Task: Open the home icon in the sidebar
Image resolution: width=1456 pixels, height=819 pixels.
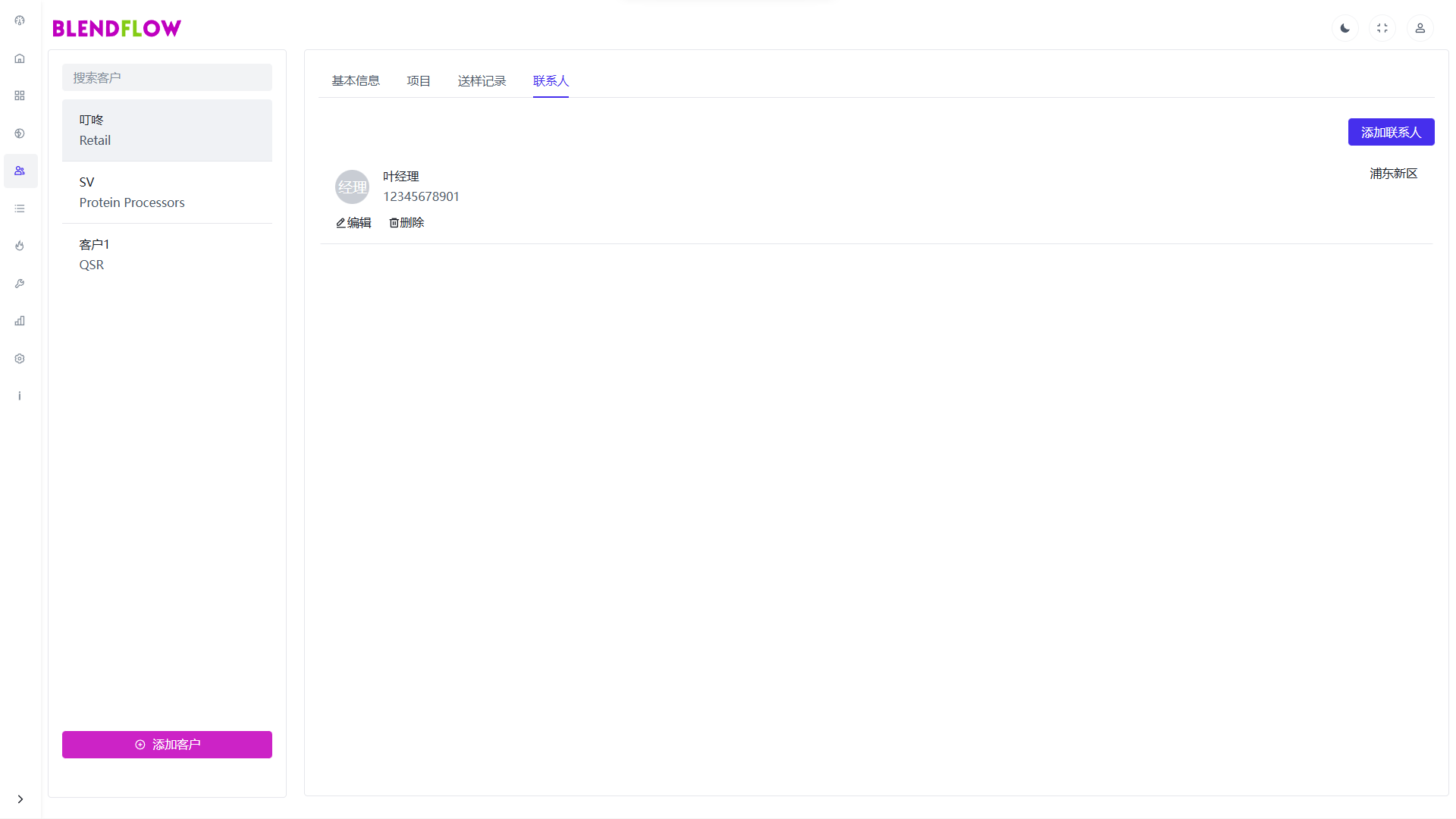Action: click(x=20, y=58)
